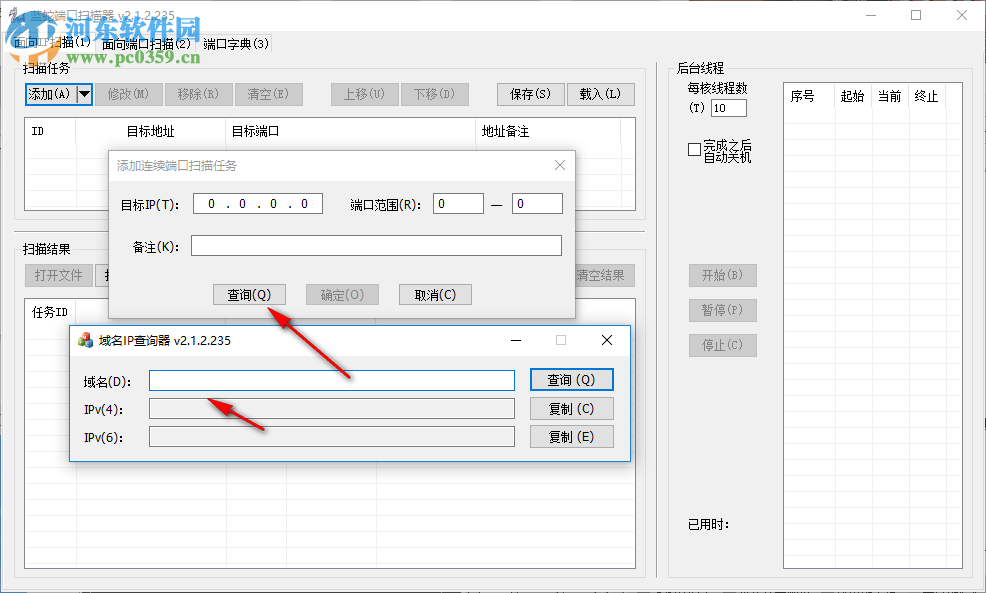Switch to the 端口字典(3) tab
Viewport: 986px width, 593px height.
(x=236, y=44)
